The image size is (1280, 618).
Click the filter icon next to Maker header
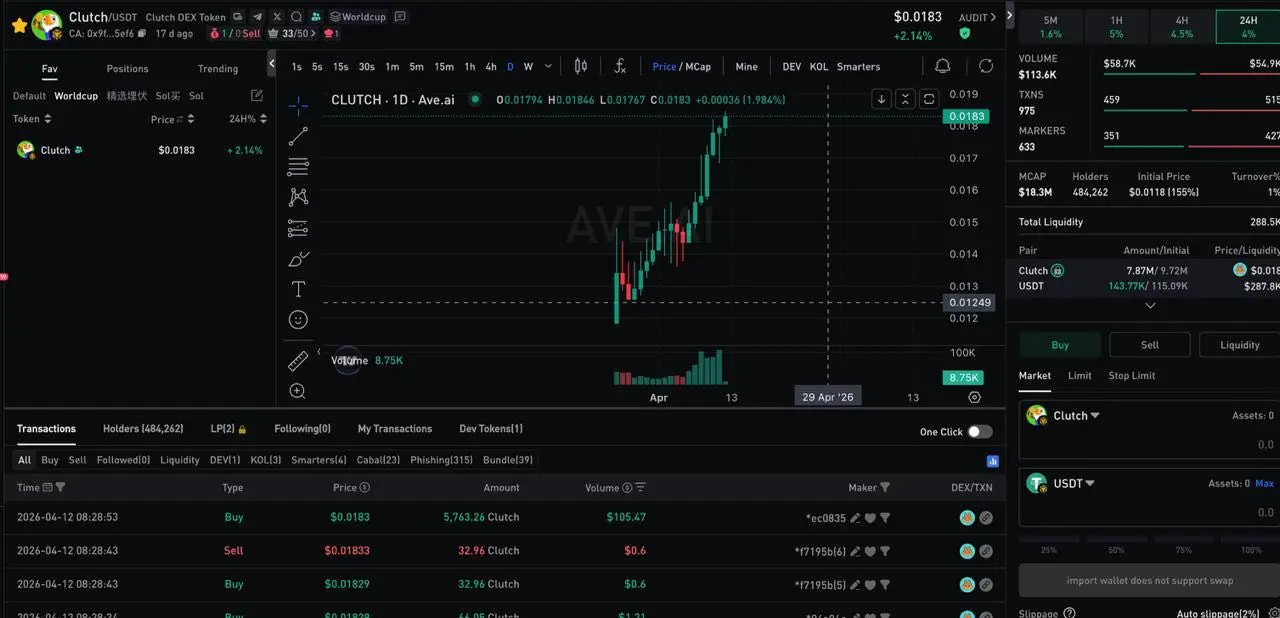pyautogui.click(x=885, y=488)
